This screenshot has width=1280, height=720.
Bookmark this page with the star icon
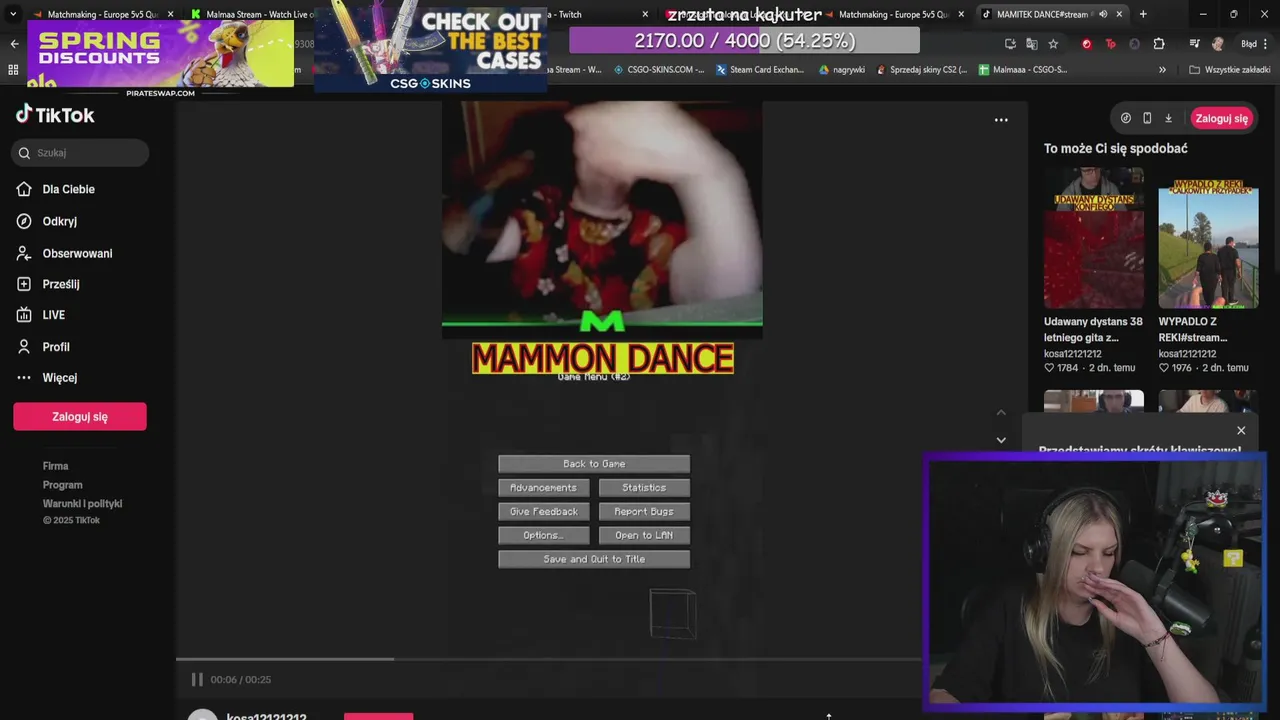tap(1053, 44)
